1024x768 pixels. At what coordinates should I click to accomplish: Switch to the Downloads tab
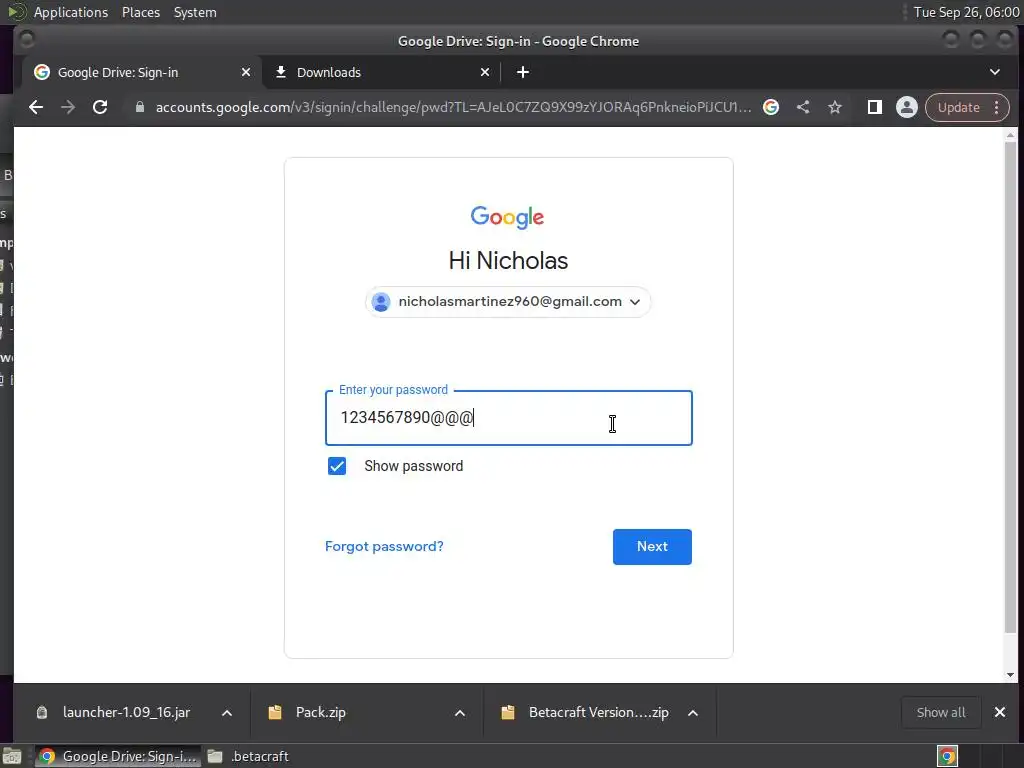coord(381,72)
